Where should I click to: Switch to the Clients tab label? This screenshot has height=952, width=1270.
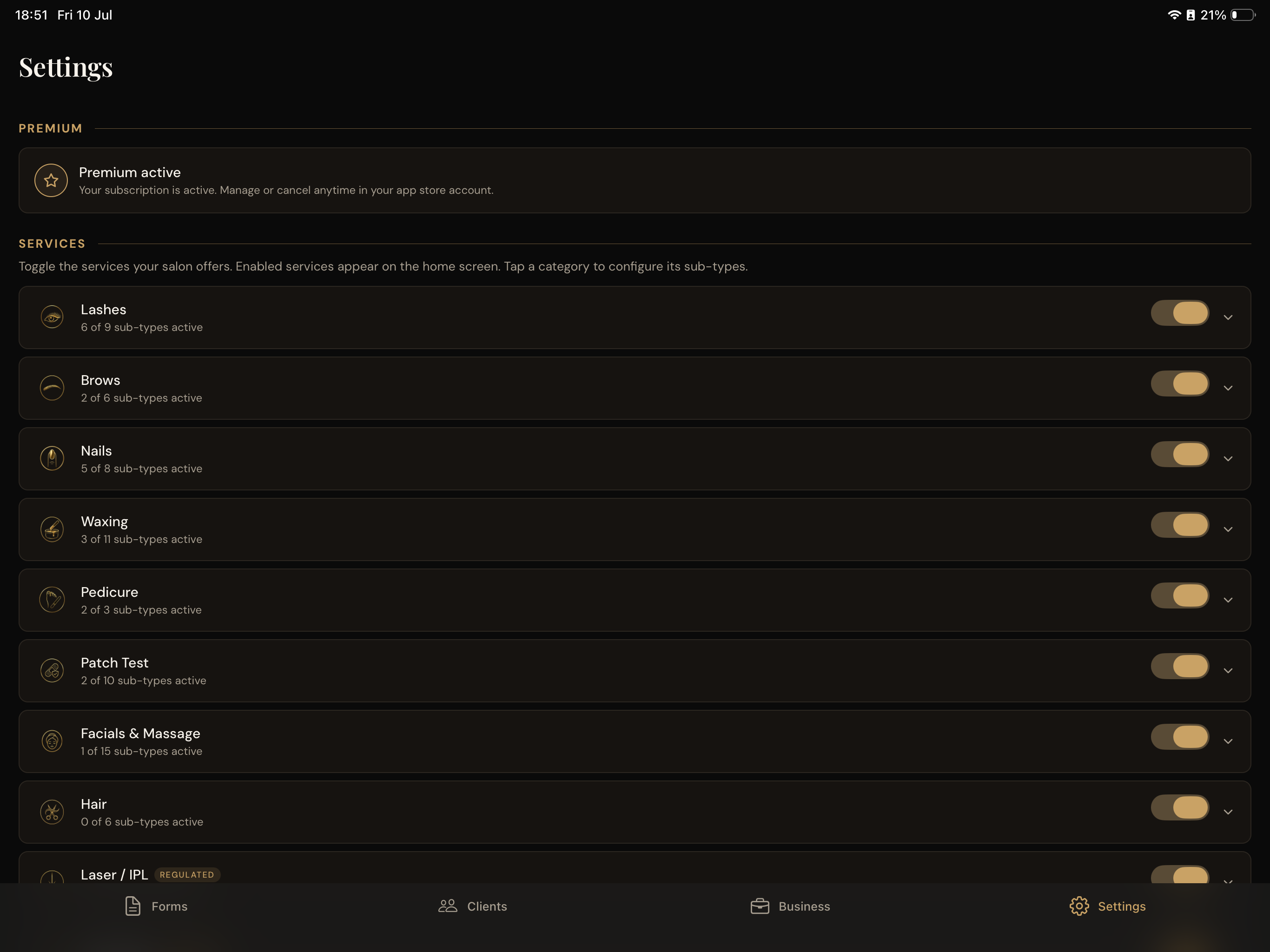pos(487,906)
